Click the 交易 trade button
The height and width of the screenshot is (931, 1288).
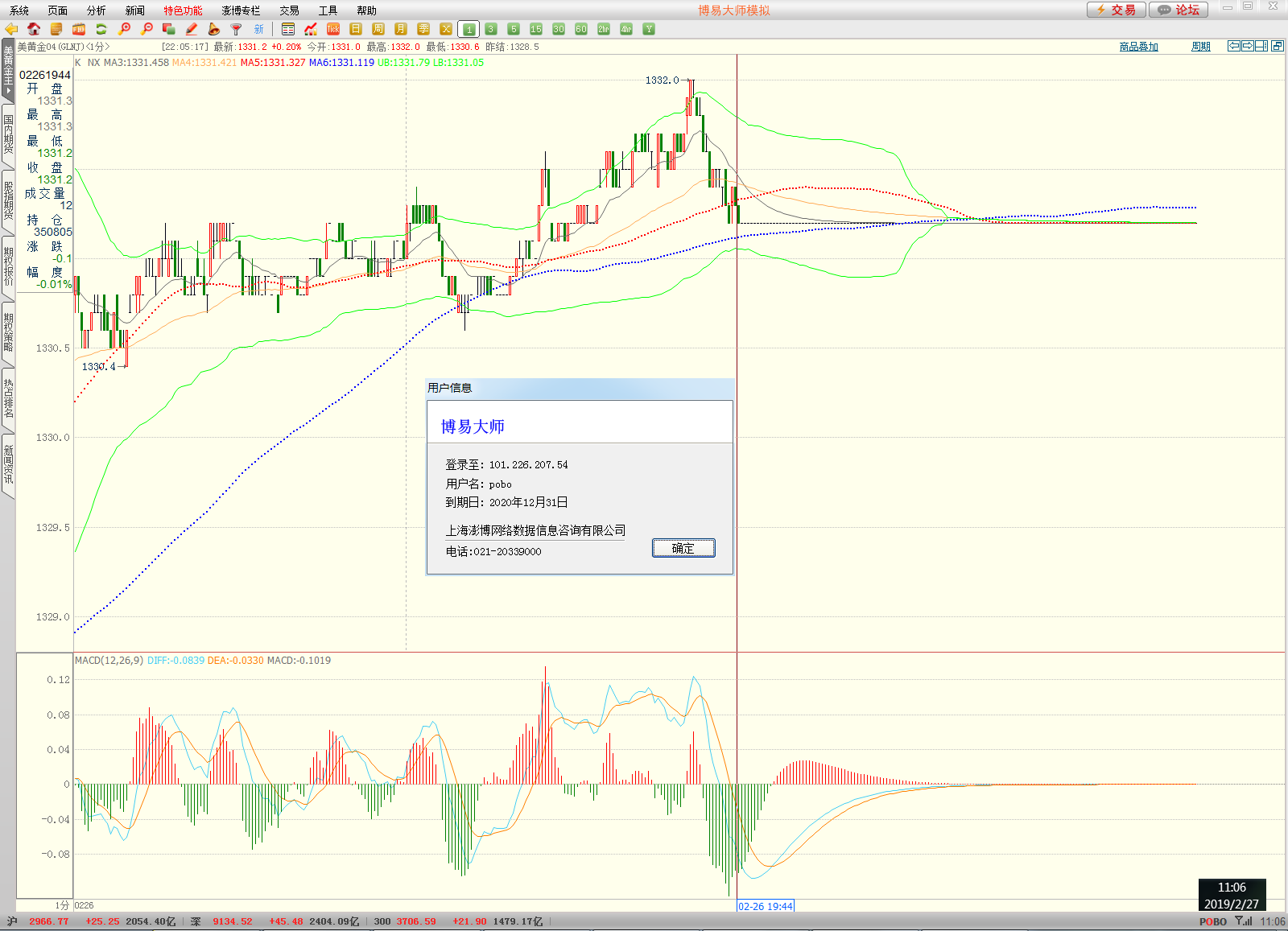tap(1116, 10)
